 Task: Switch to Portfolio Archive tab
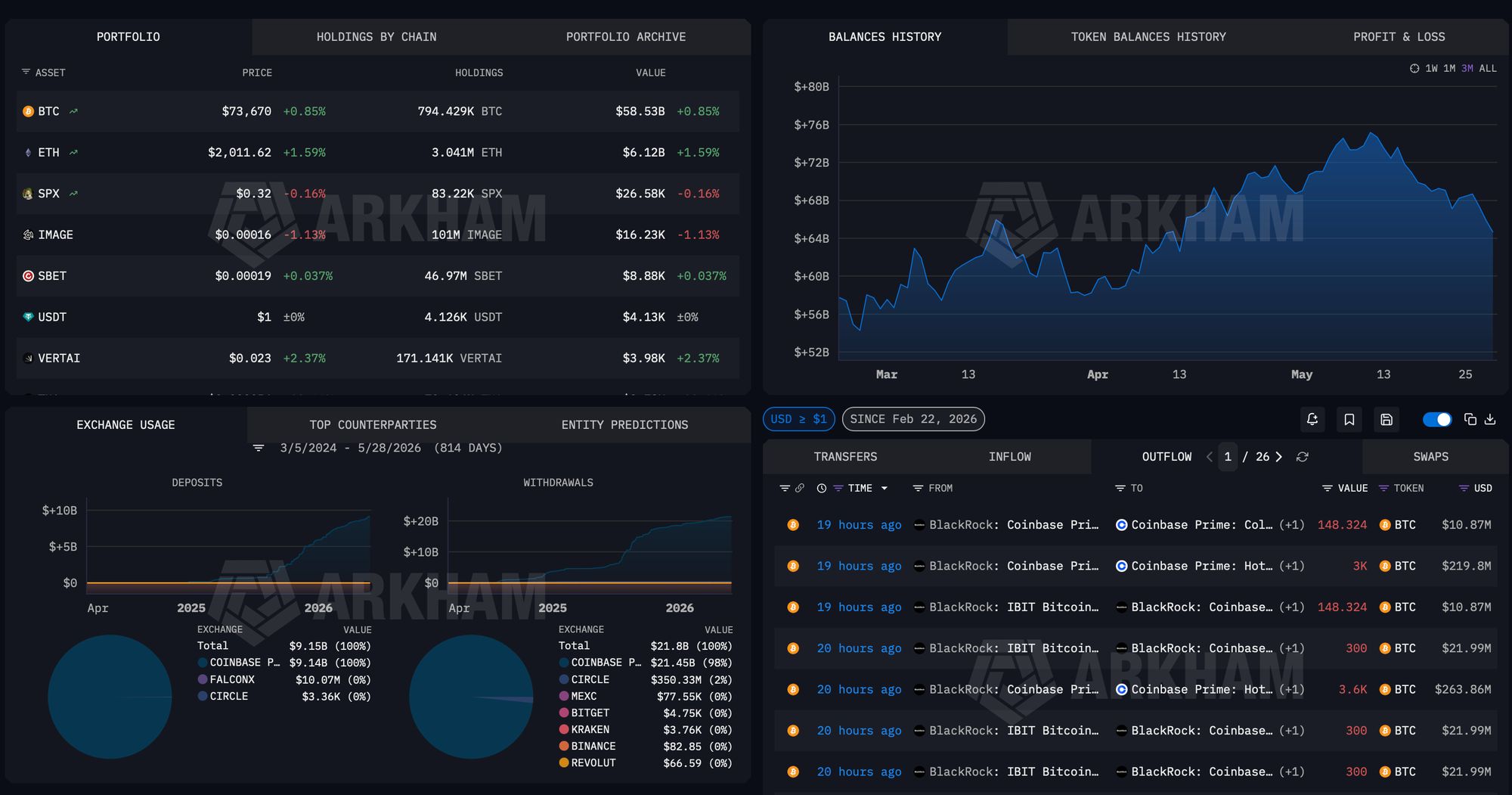[x=626, y=37]
